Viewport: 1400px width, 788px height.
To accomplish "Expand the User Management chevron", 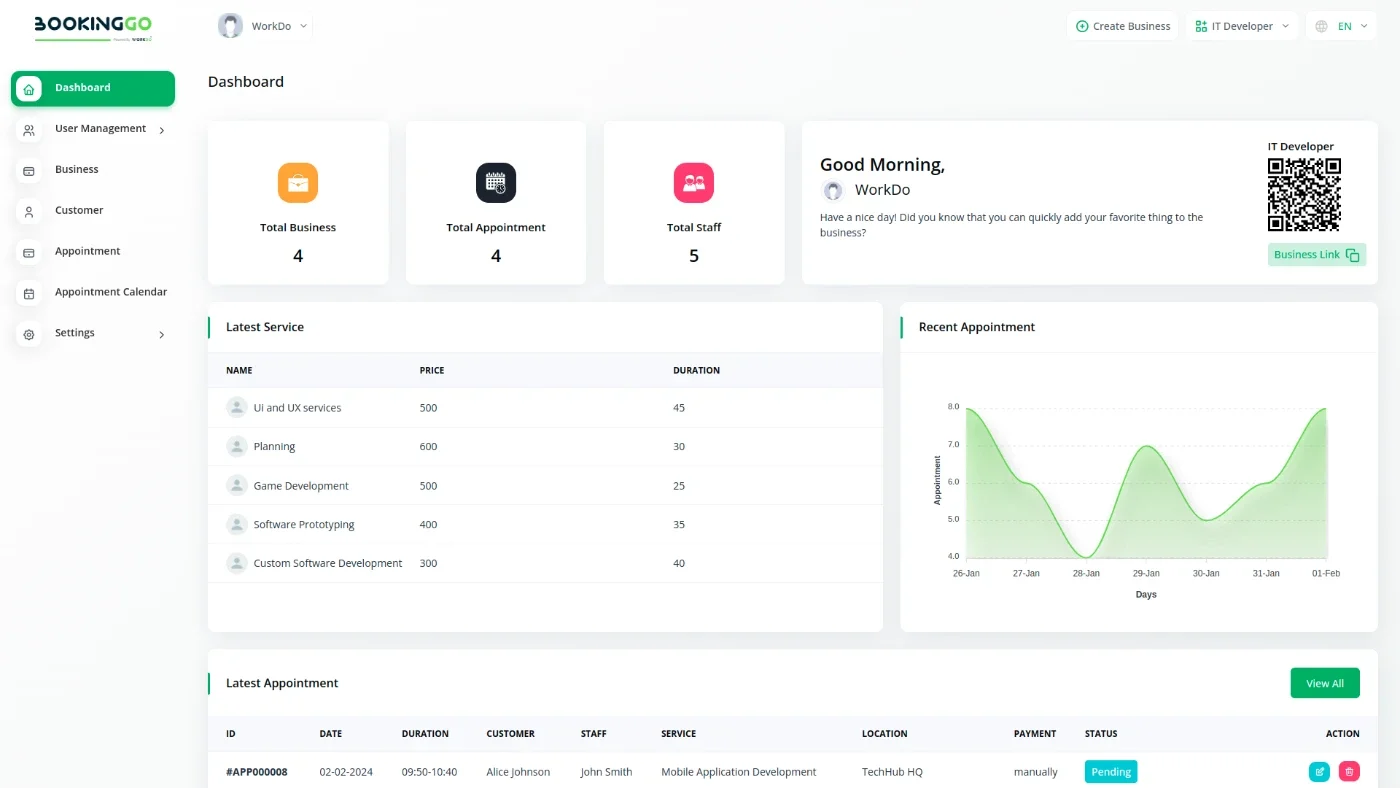I will tap(162, 130).
